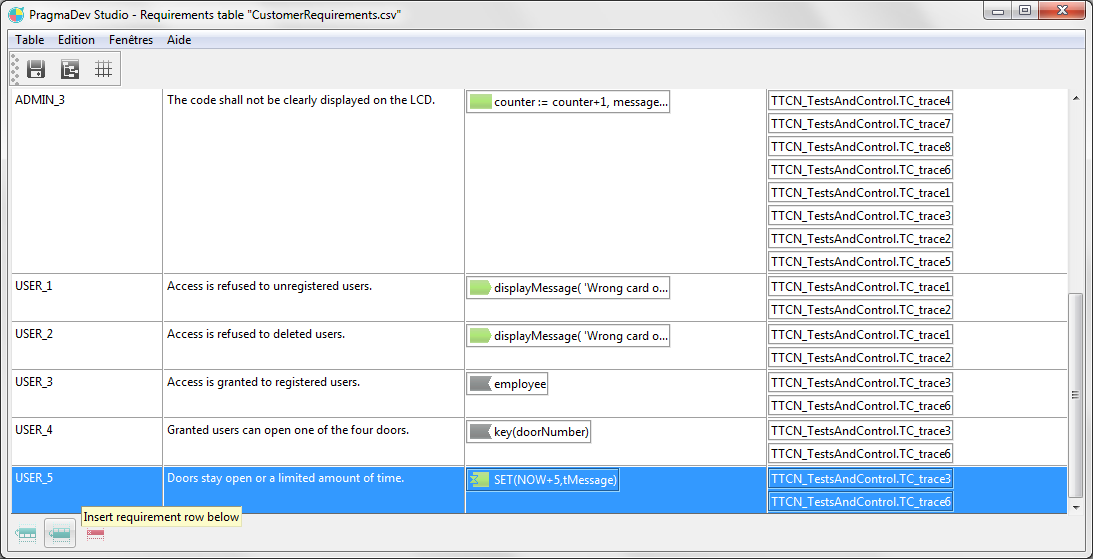The image size is (1093, 559).
Task: Click the green task icon beside counter := counter+1
Action: pos(480,102)
